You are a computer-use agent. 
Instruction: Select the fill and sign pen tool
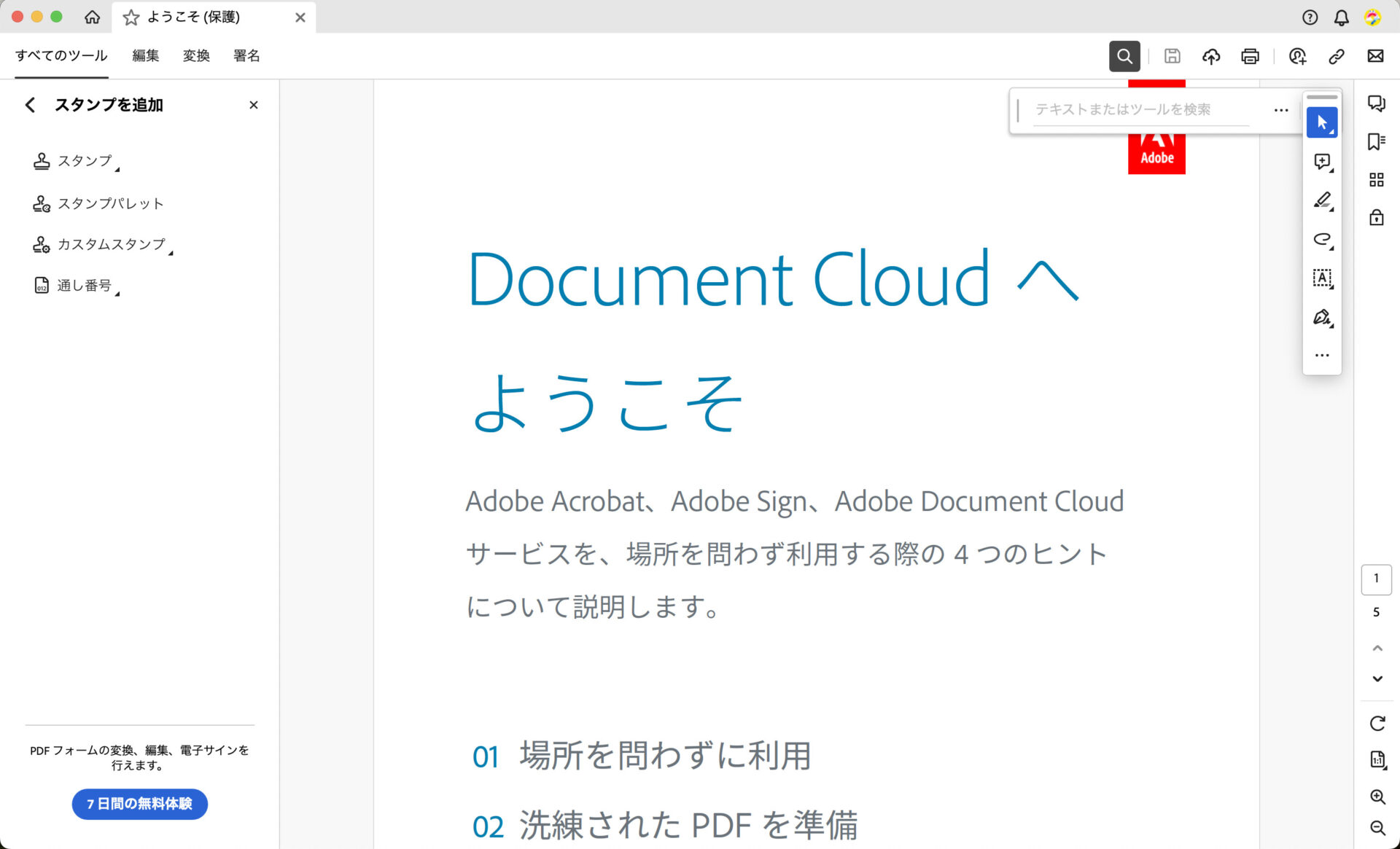coord(1322,317)
